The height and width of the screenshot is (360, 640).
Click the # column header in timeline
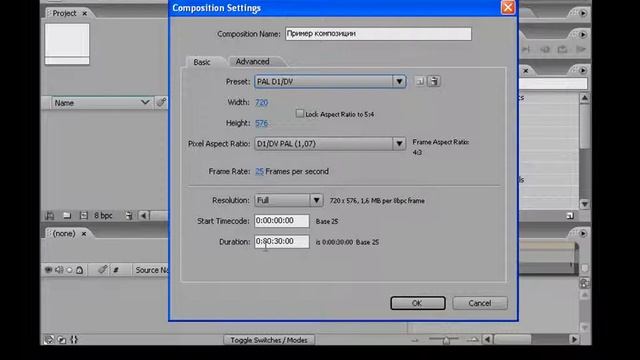(x=116, y=270)
